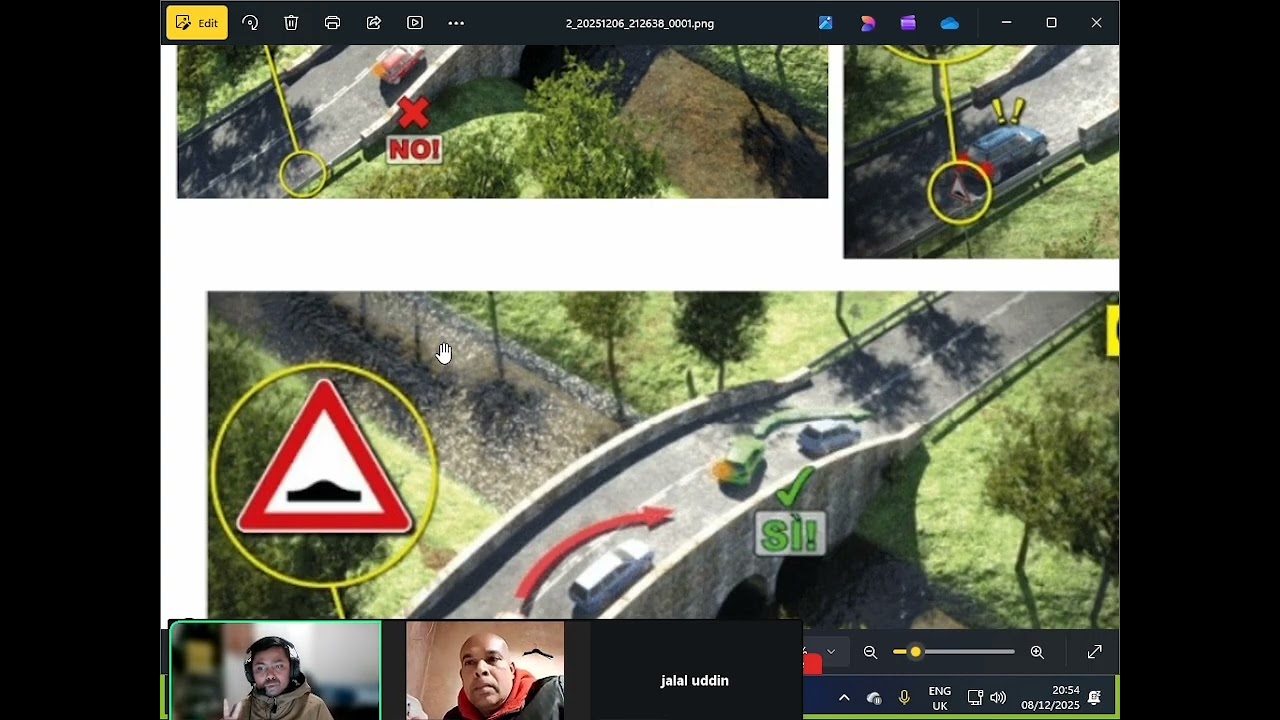Maximize the Photos window
The width and height of the screenshot is (1280, 720).
tap(1051, 23)
